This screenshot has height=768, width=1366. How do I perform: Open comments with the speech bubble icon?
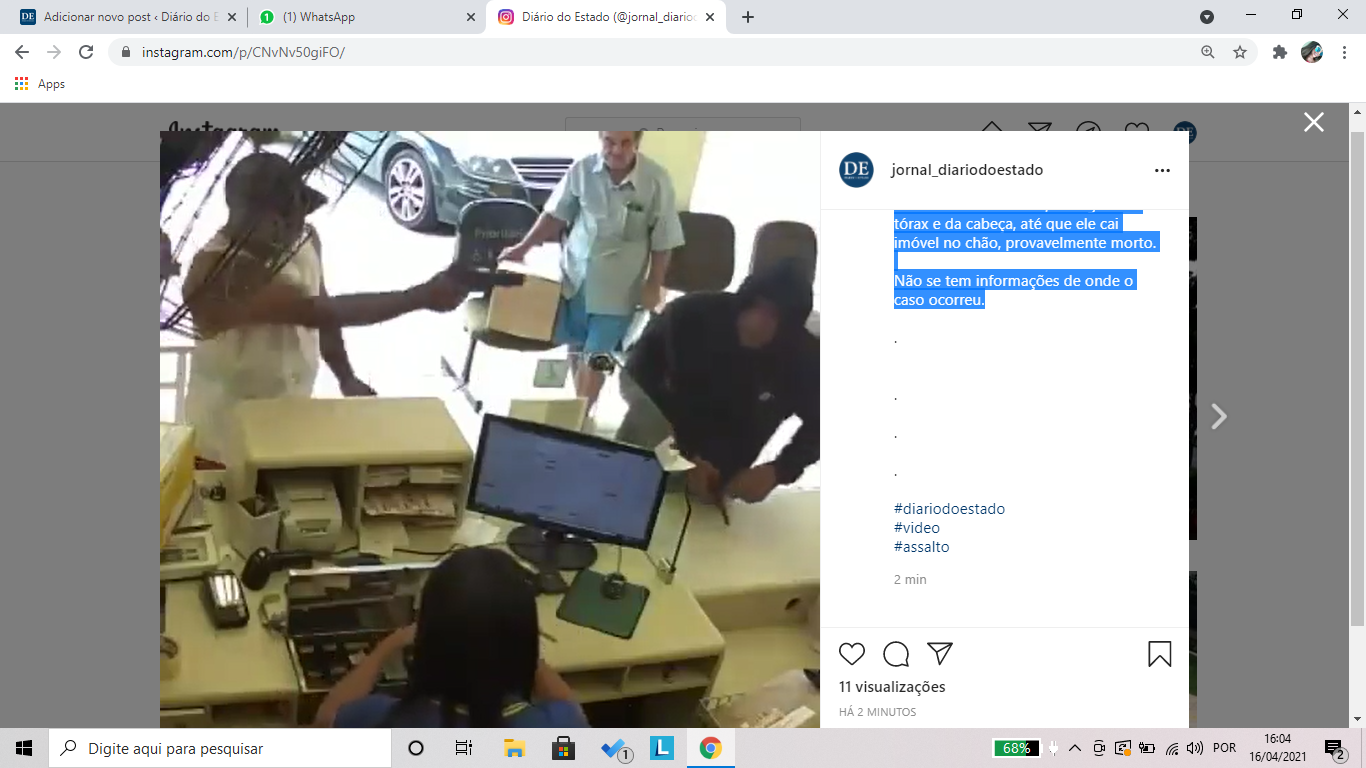pos(896,654)
